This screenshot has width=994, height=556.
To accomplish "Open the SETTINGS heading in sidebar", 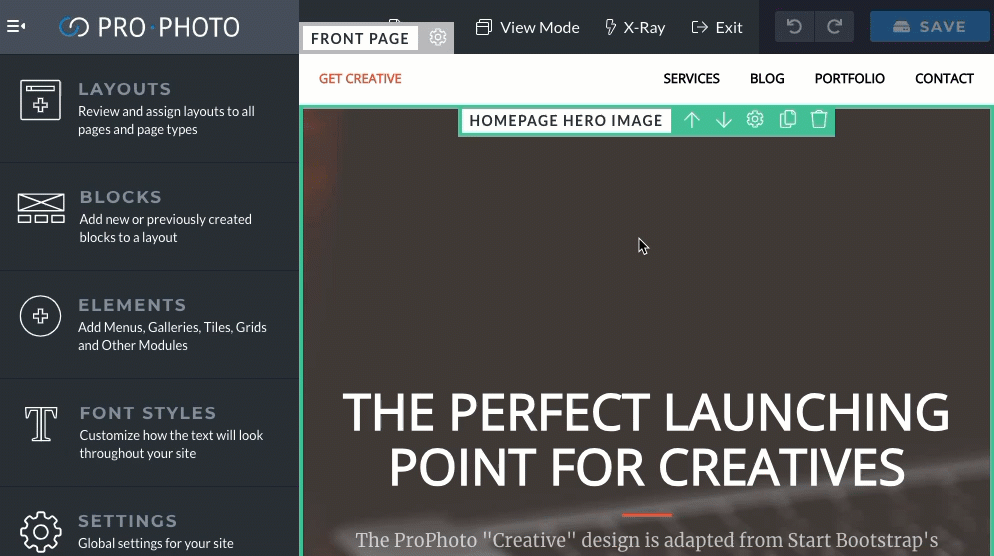I will click(127, 521).
